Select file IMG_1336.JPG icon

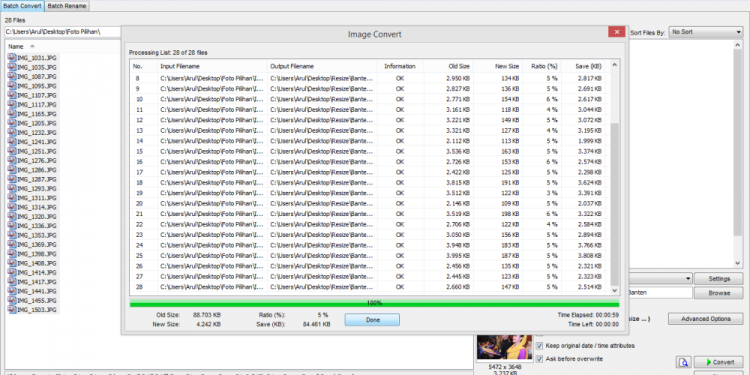pyautogui.click(x=12, y=225)
